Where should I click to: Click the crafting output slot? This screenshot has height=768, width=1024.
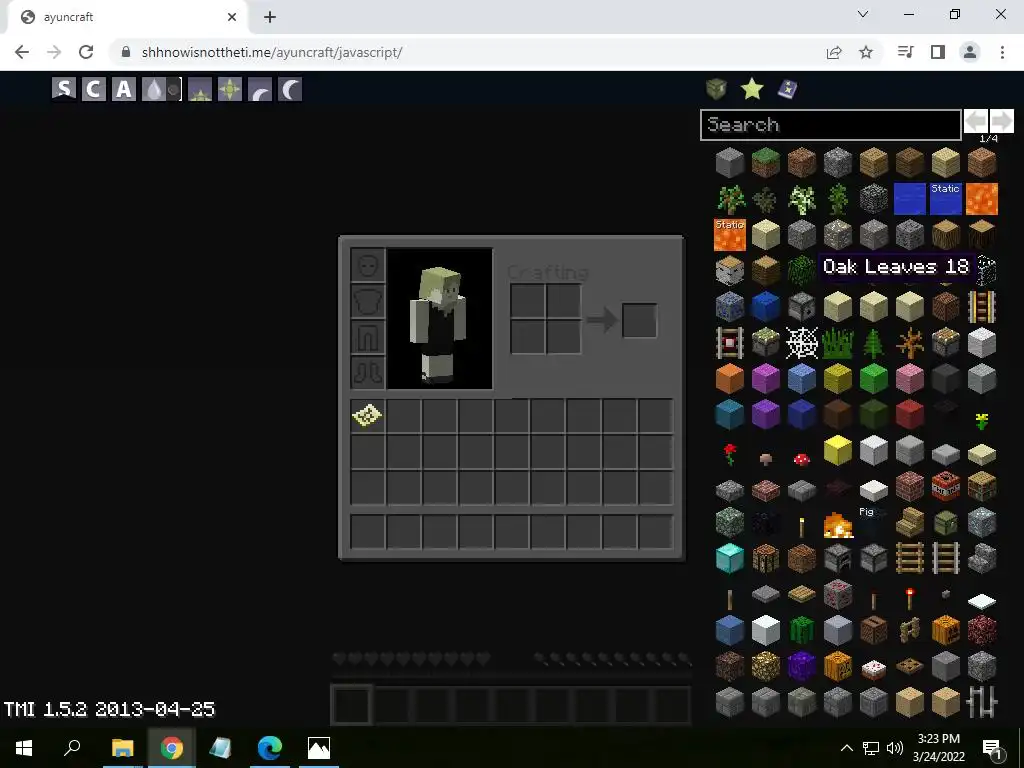tap(639, 321)
